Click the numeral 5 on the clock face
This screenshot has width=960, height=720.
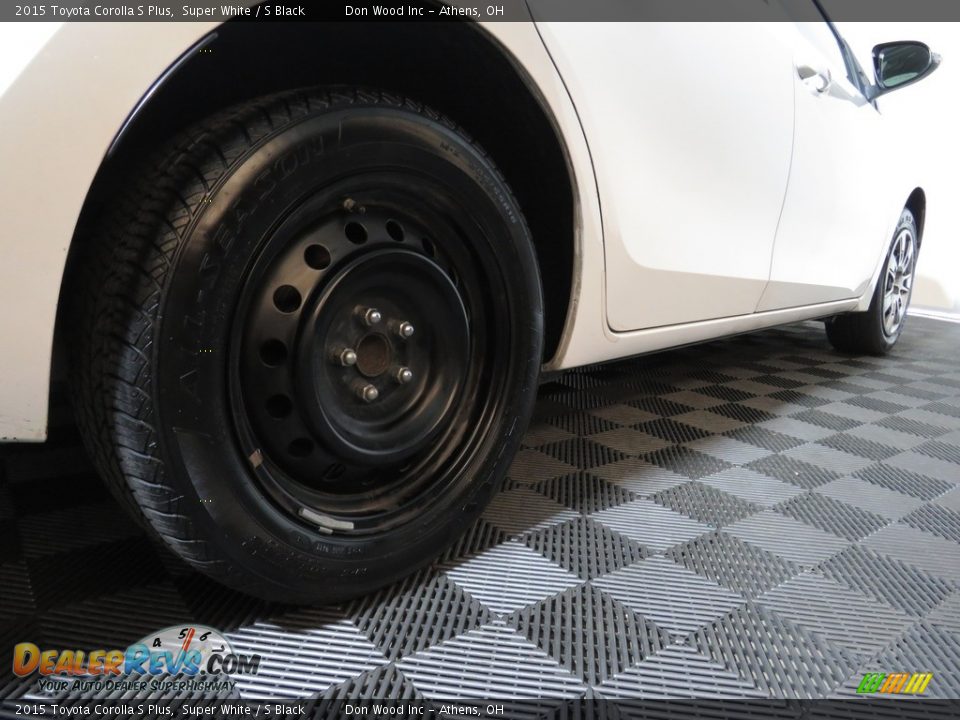(x=183, y=632)
